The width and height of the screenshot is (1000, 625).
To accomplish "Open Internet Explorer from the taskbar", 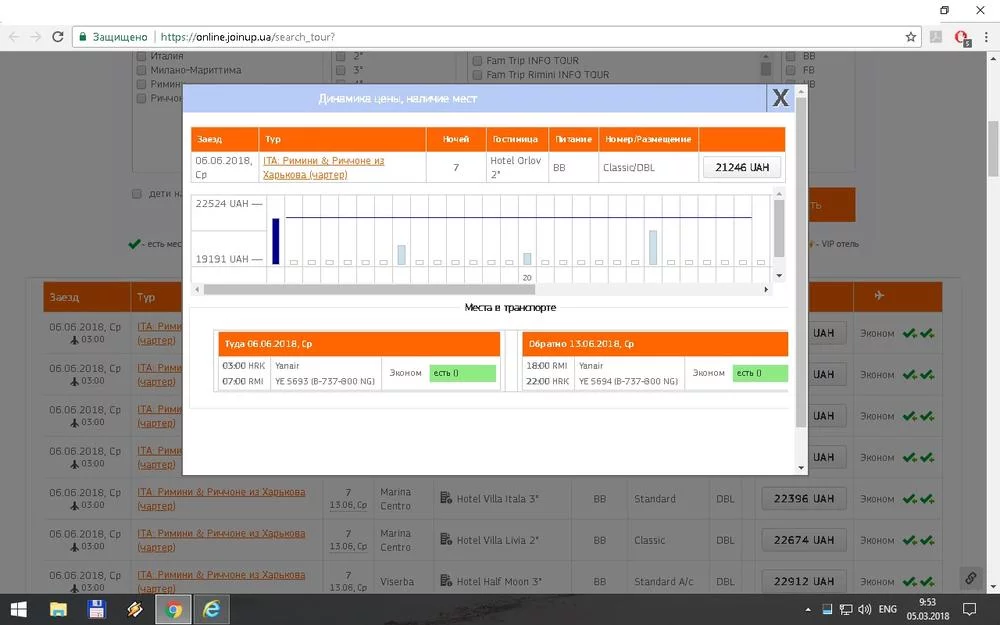I will (211, 610).
